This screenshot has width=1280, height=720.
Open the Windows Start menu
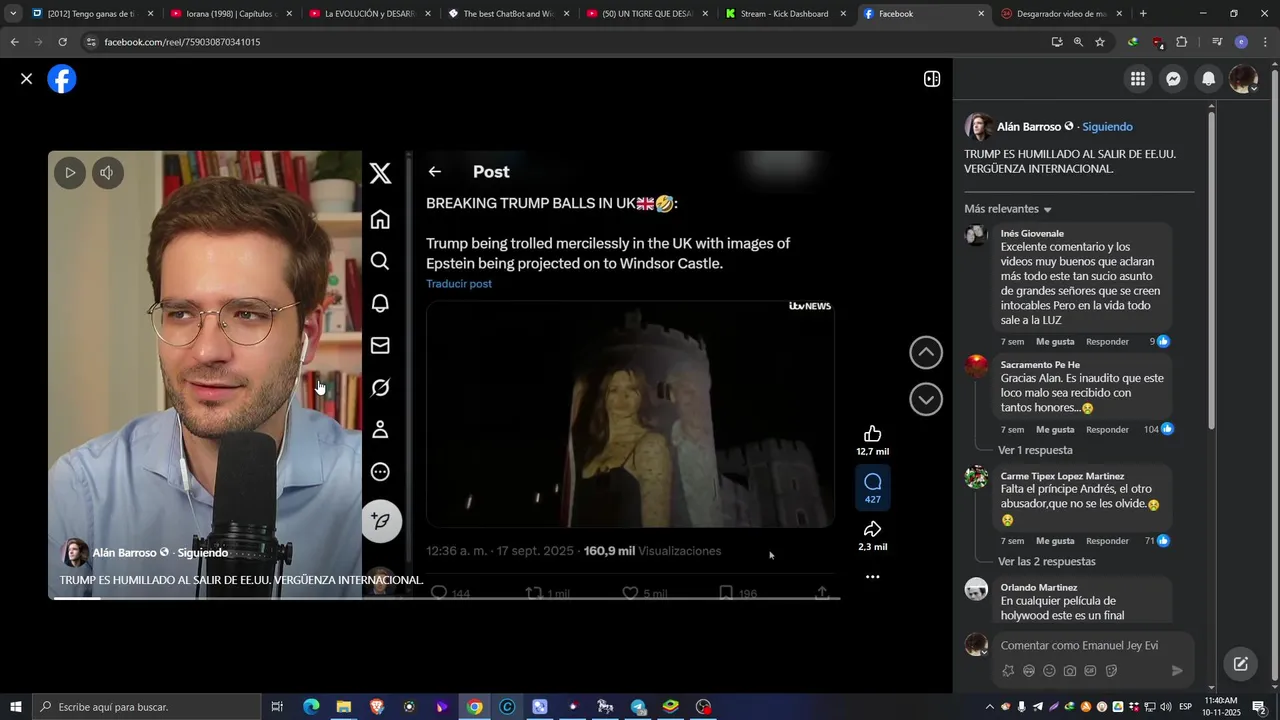(x=15, y=707)
